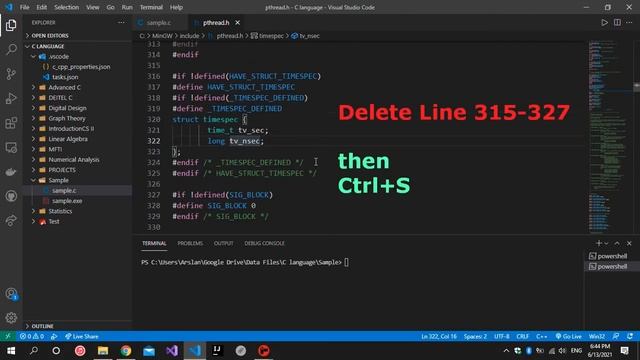Image resolution: width=640 pixels, height=360 pixels.
Task: Switch to the Problems panel tab
Action: [190, 243]
